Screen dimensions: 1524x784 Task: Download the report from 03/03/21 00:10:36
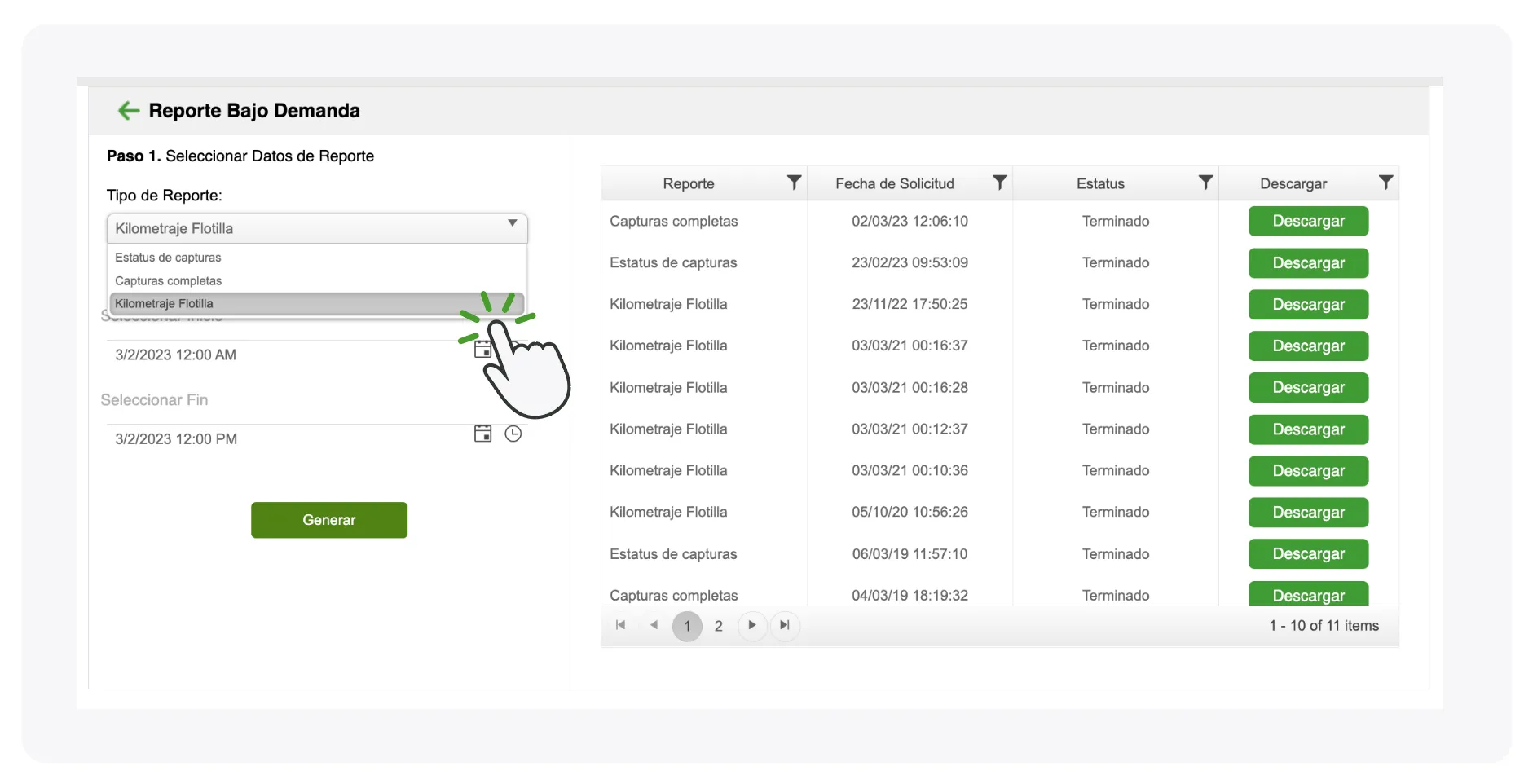(x=1308, y=470)
